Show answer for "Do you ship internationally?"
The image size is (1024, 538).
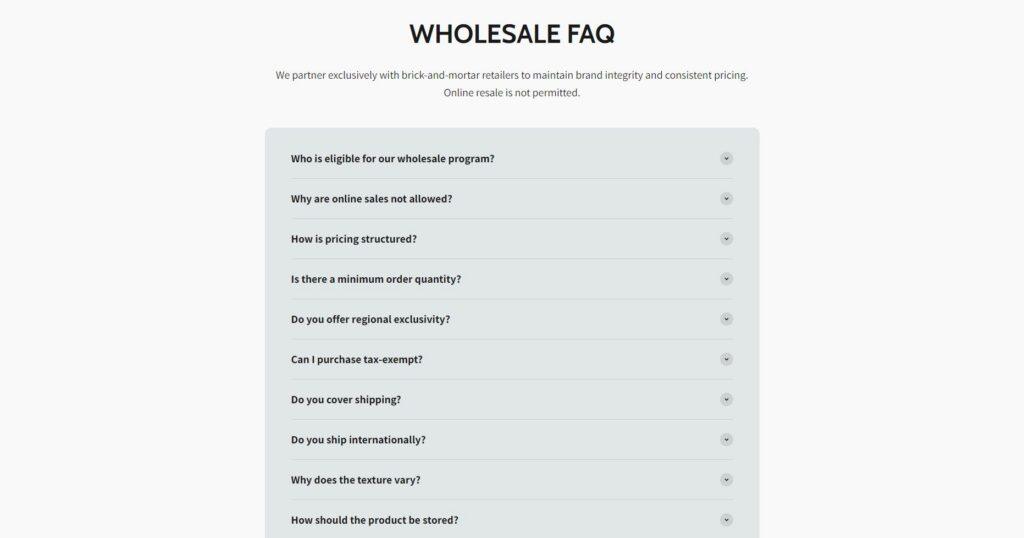(358, 439)
